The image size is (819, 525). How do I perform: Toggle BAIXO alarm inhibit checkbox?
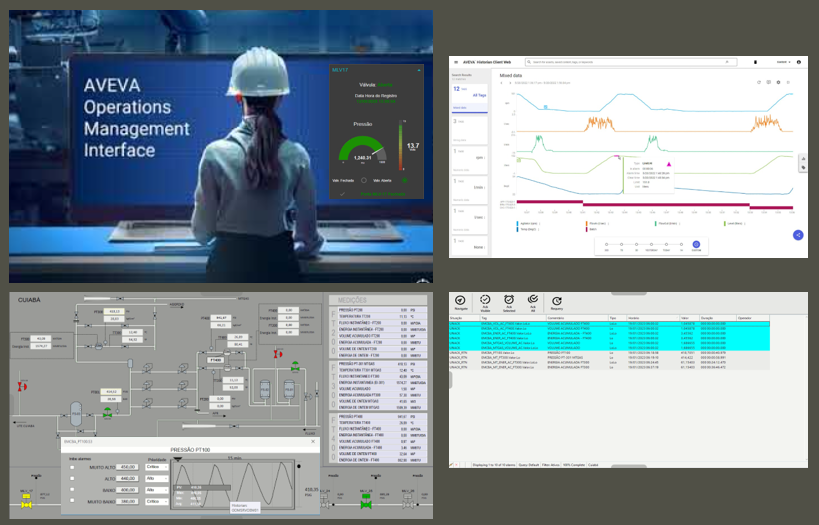point(72,489)
